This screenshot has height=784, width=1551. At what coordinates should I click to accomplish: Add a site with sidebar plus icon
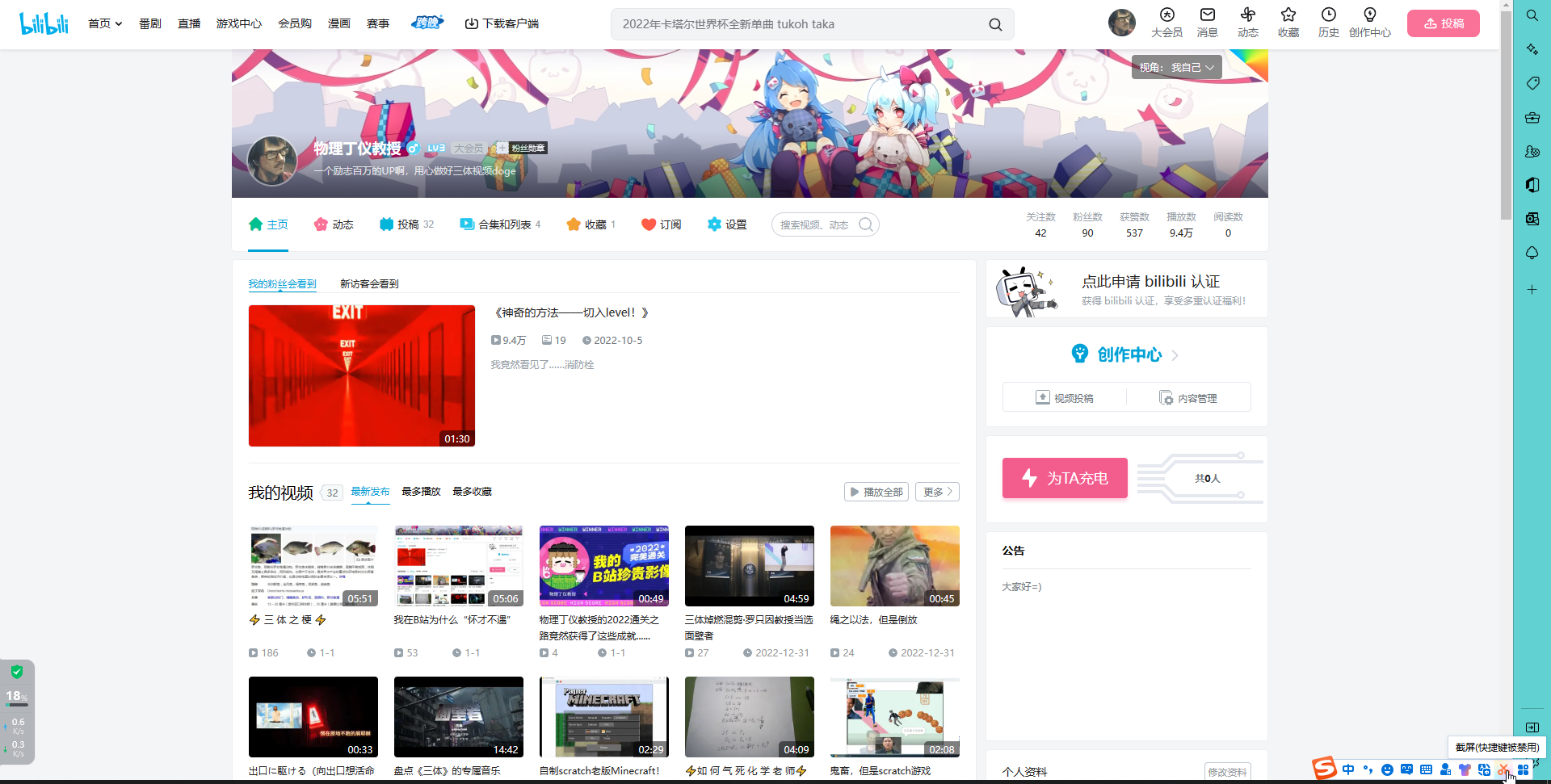(x=1532, y=289)
